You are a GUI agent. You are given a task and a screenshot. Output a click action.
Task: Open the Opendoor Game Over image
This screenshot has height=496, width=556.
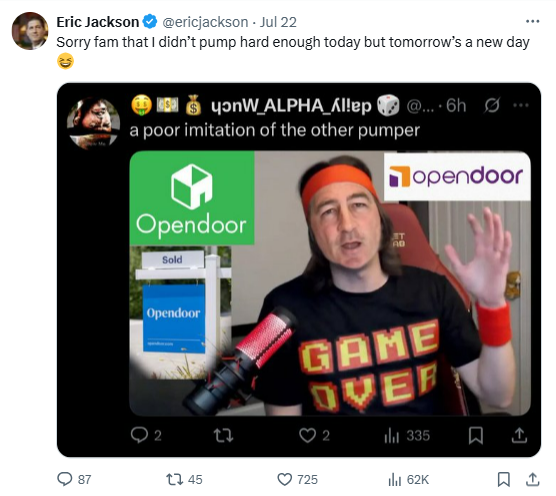point(330,283)
